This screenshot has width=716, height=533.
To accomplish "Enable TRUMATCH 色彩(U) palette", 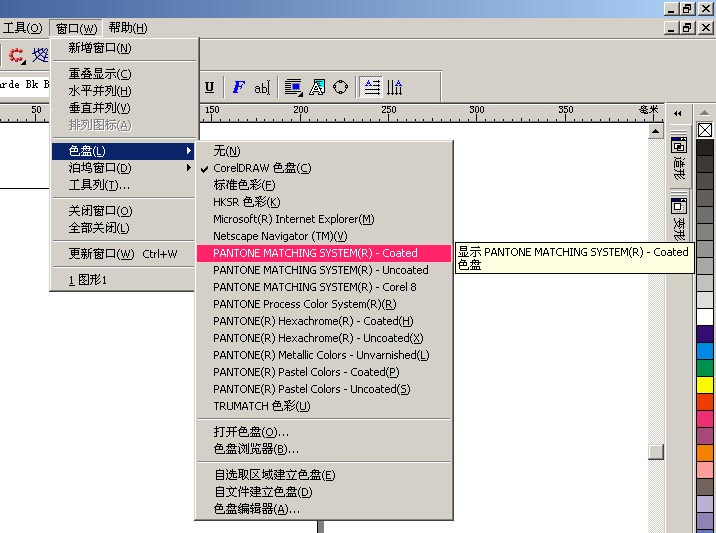I will coord(324,406).
